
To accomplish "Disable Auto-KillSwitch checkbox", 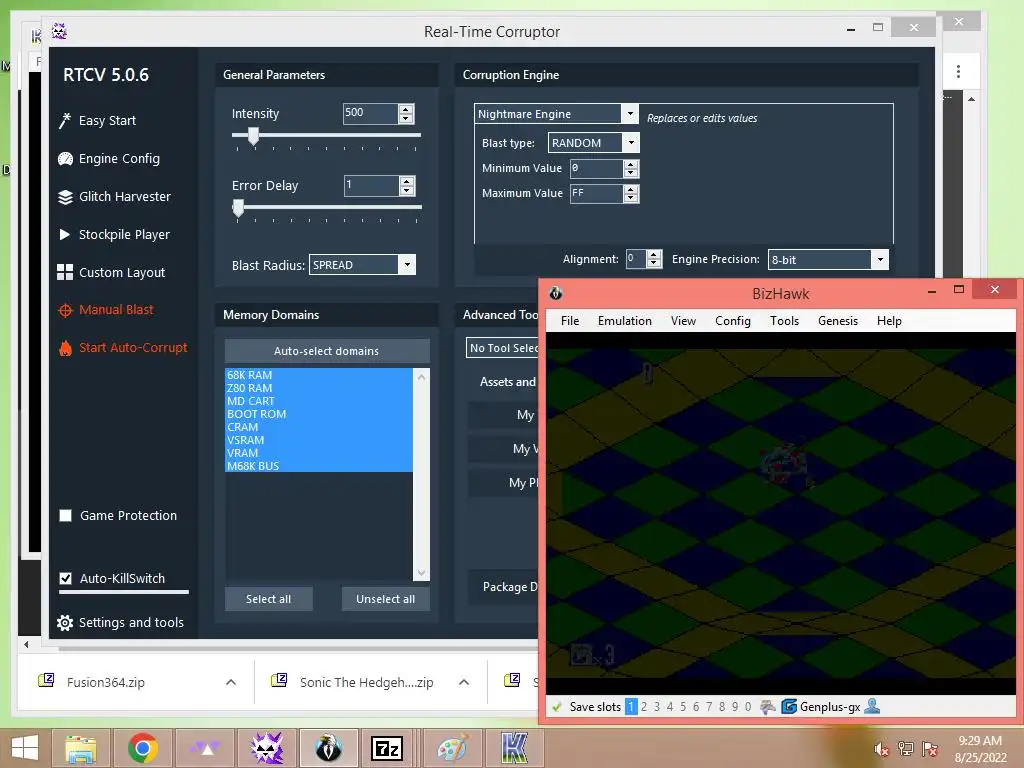I will [65, 579].
